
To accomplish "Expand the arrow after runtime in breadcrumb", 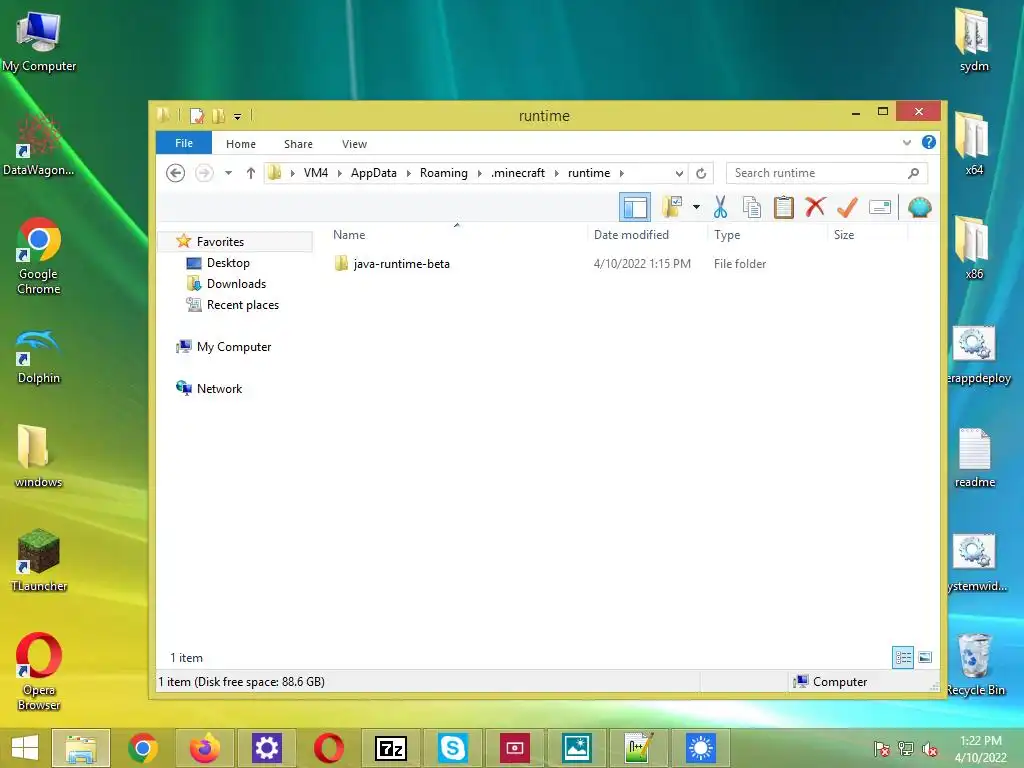I will 622,173.
